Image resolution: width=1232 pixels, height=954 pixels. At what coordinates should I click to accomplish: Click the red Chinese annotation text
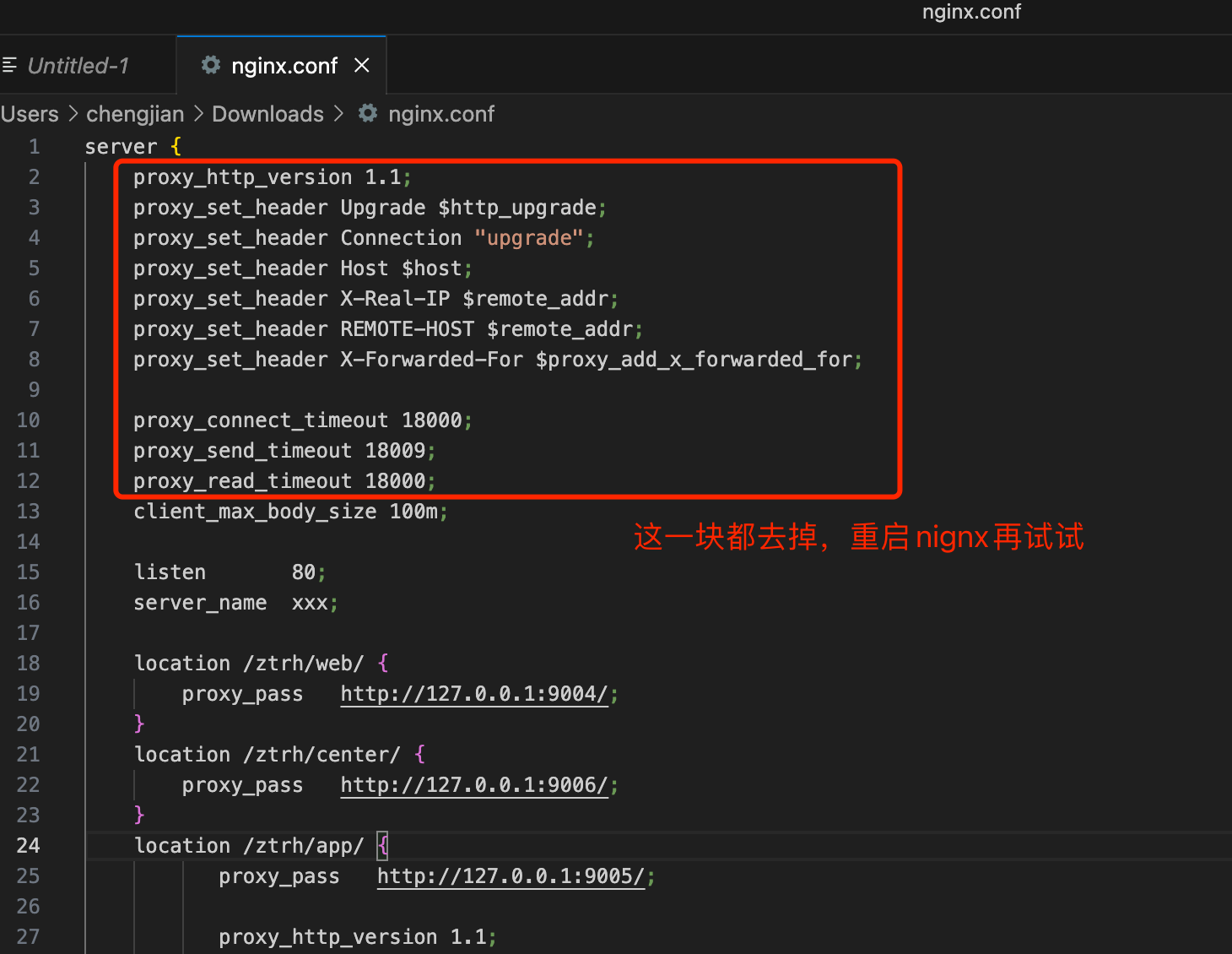(x=858, y=537)
